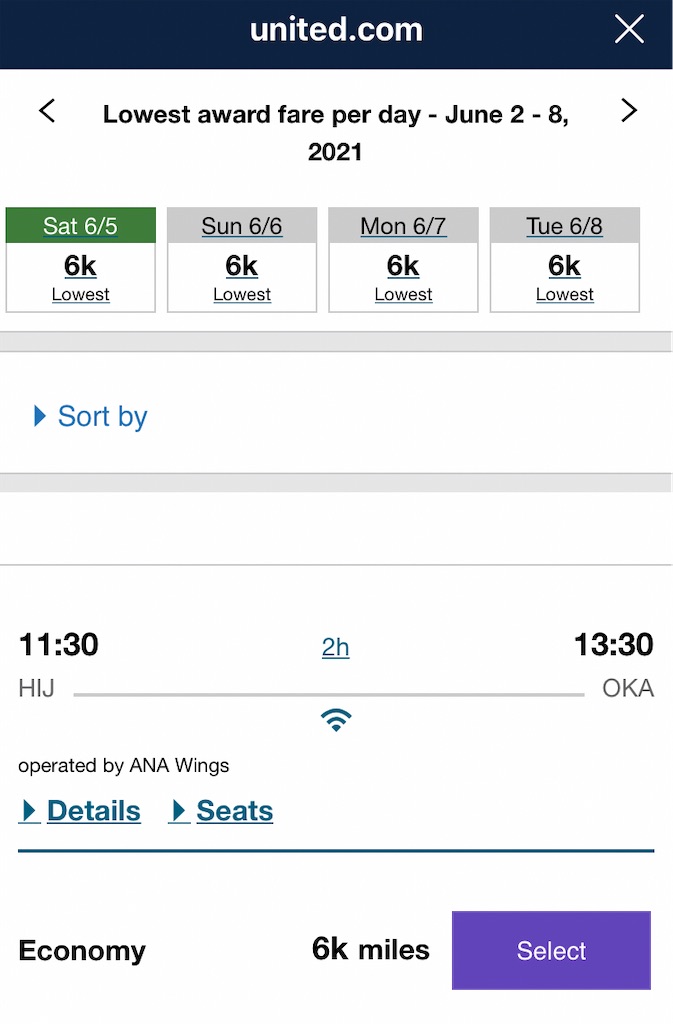Switch to the Sun 6/6 date tab
This screenshot has height=1024, width=673.
[x=242, y=259]
